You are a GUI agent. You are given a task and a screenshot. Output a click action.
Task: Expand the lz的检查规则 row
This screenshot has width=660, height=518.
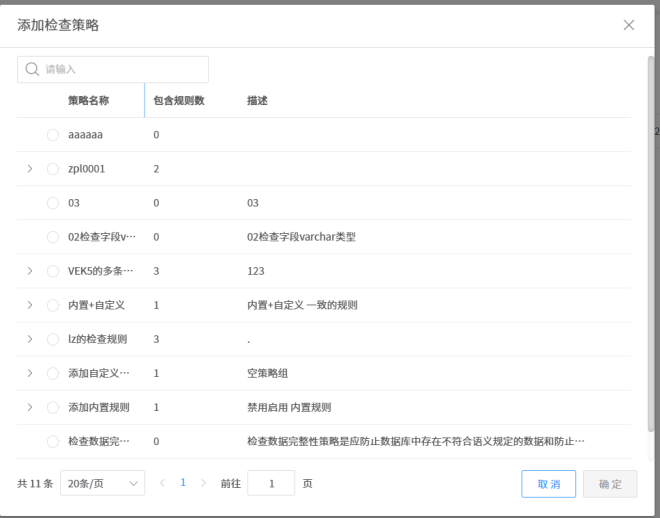point(30,339)
